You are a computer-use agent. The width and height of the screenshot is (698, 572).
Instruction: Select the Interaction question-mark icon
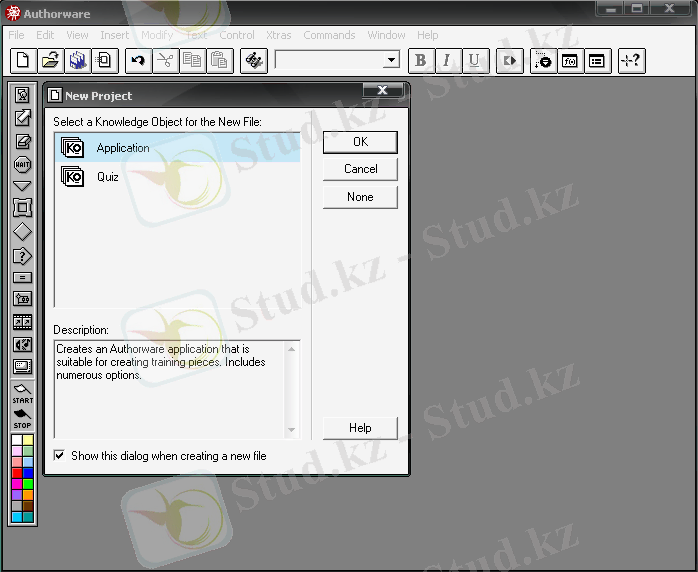pyautogui.click(x=22, y=256)
